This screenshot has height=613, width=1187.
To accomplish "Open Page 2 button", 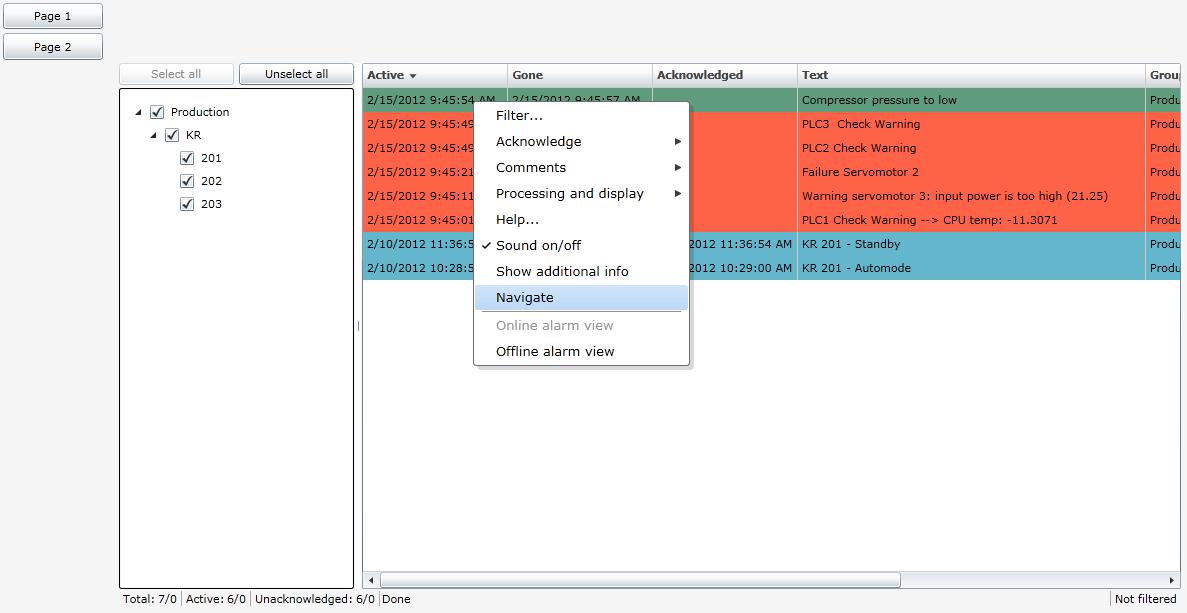I will pyautogui.click(x=53, y=47).
